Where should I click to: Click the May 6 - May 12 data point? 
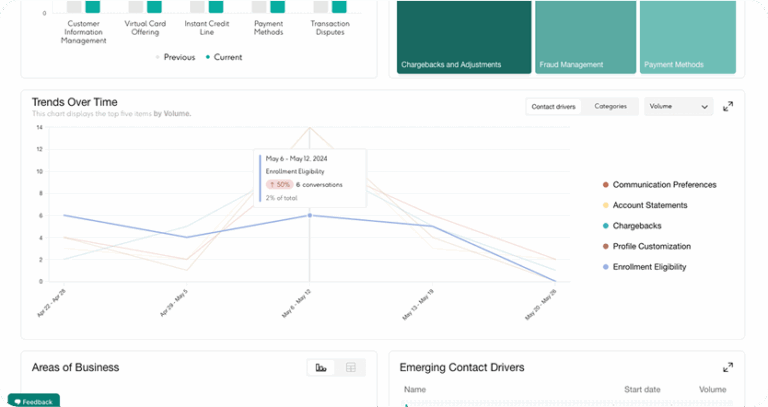309,215
